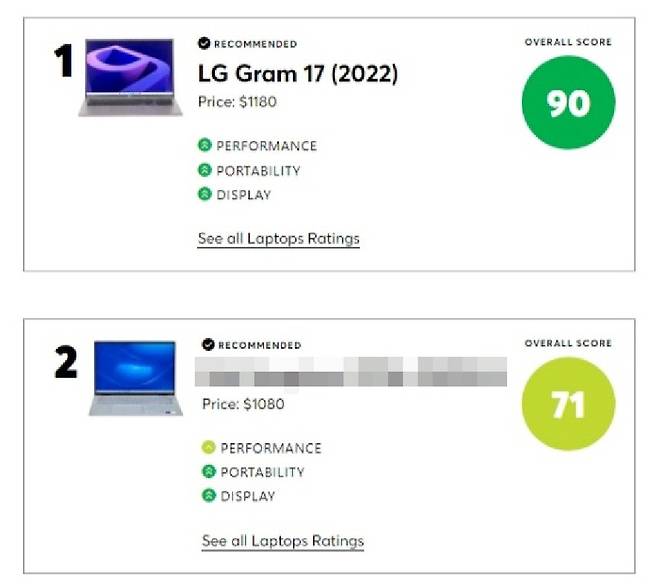The height and width of the screenshot is (585, 658).
Task: Click the LG Gram 17 (2022) title
Action: tap(299, 74)
